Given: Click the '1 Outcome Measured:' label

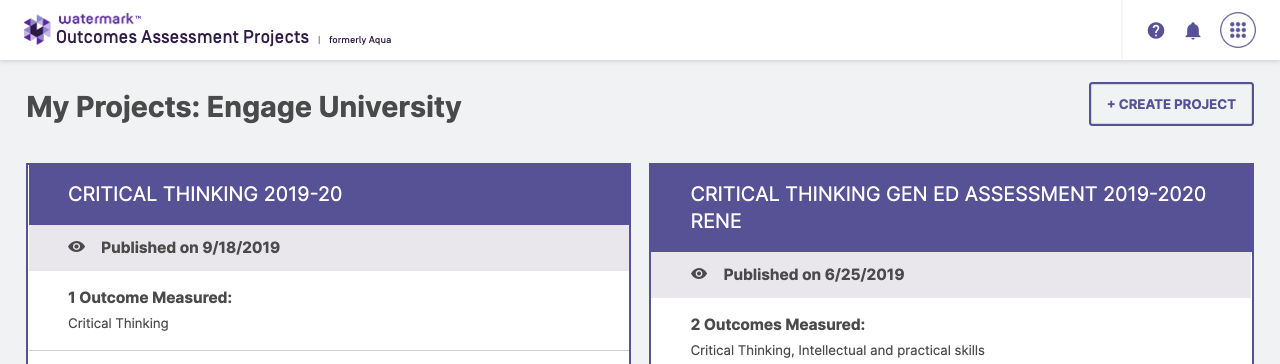Looking at the screenshot, I should point(150,297).
